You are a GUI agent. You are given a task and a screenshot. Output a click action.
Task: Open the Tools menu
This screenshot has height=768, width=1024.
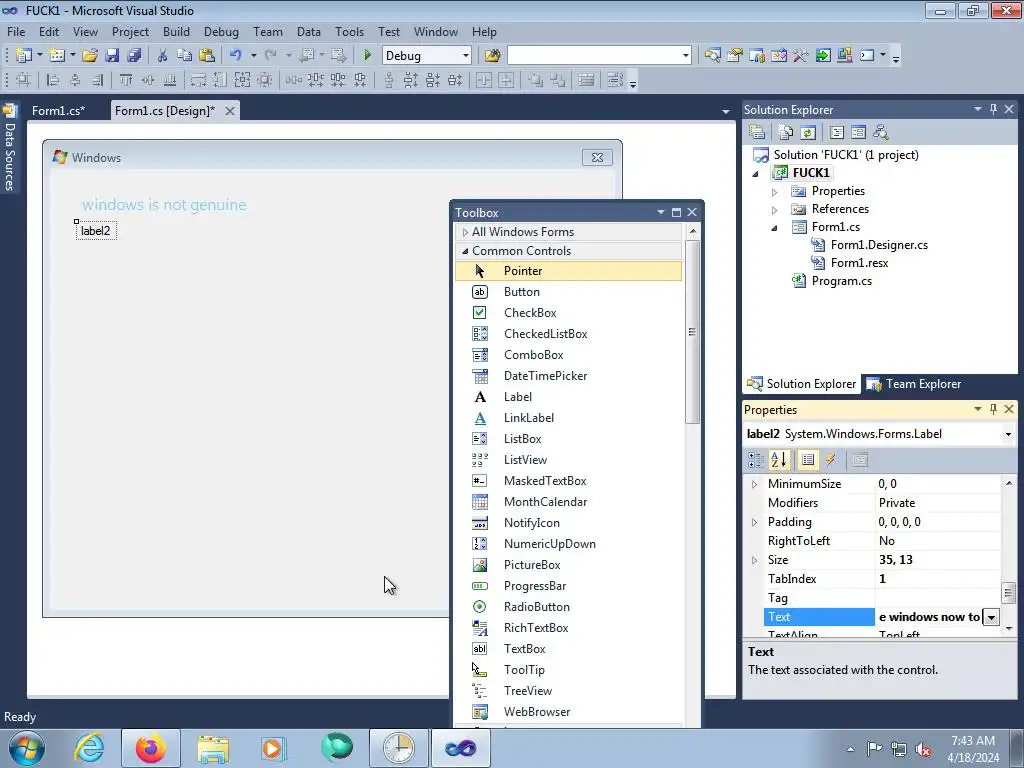click(x=349, y=31)
